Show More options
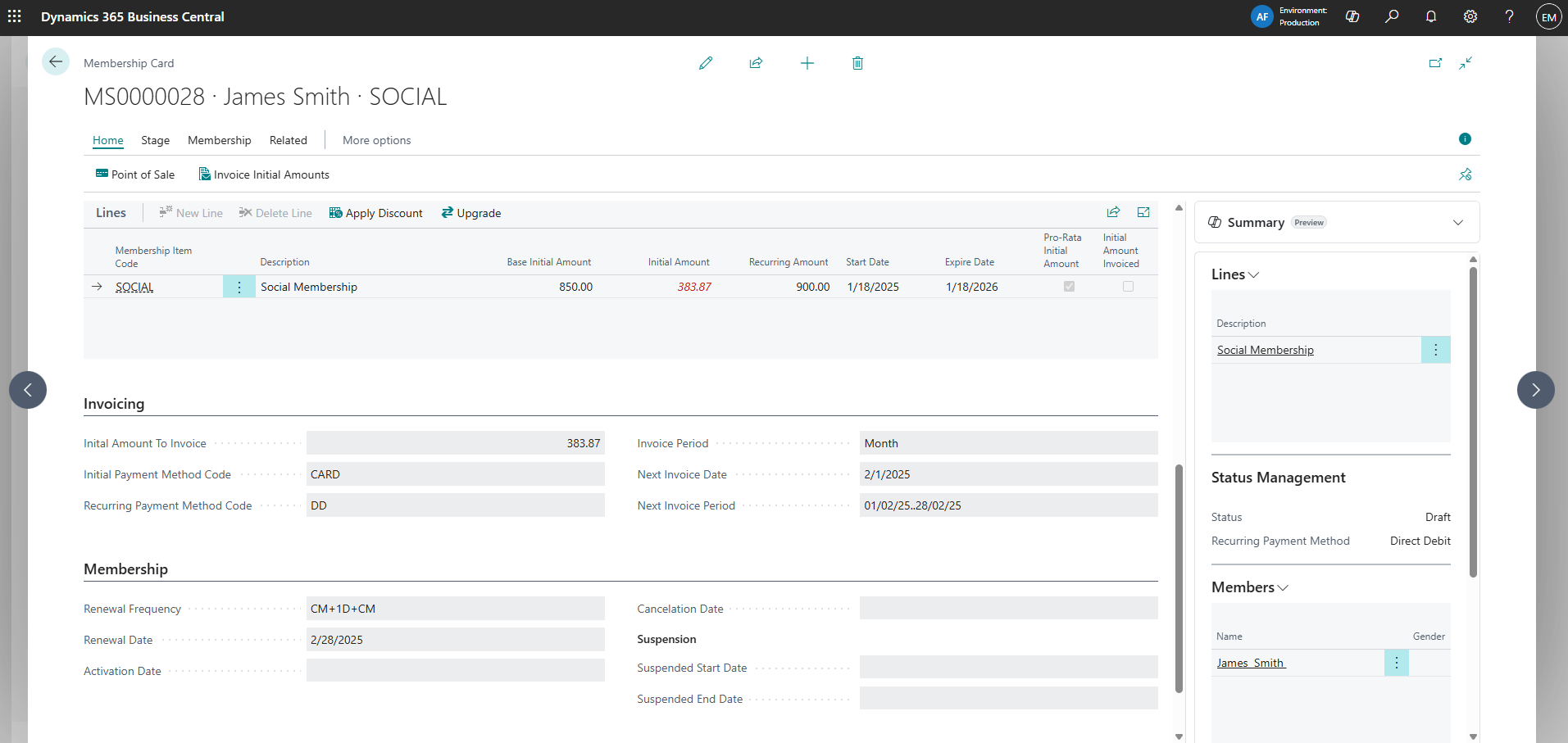This screenshot has width=1568, height=743. coord(377,140)
